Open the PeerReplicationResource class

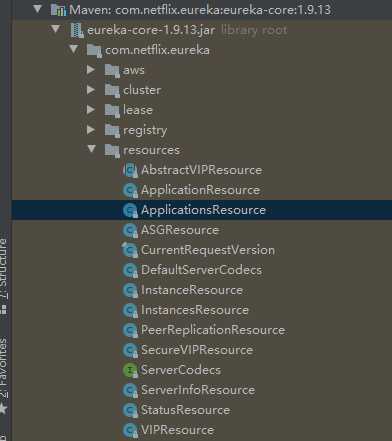(x=213, y=330)
